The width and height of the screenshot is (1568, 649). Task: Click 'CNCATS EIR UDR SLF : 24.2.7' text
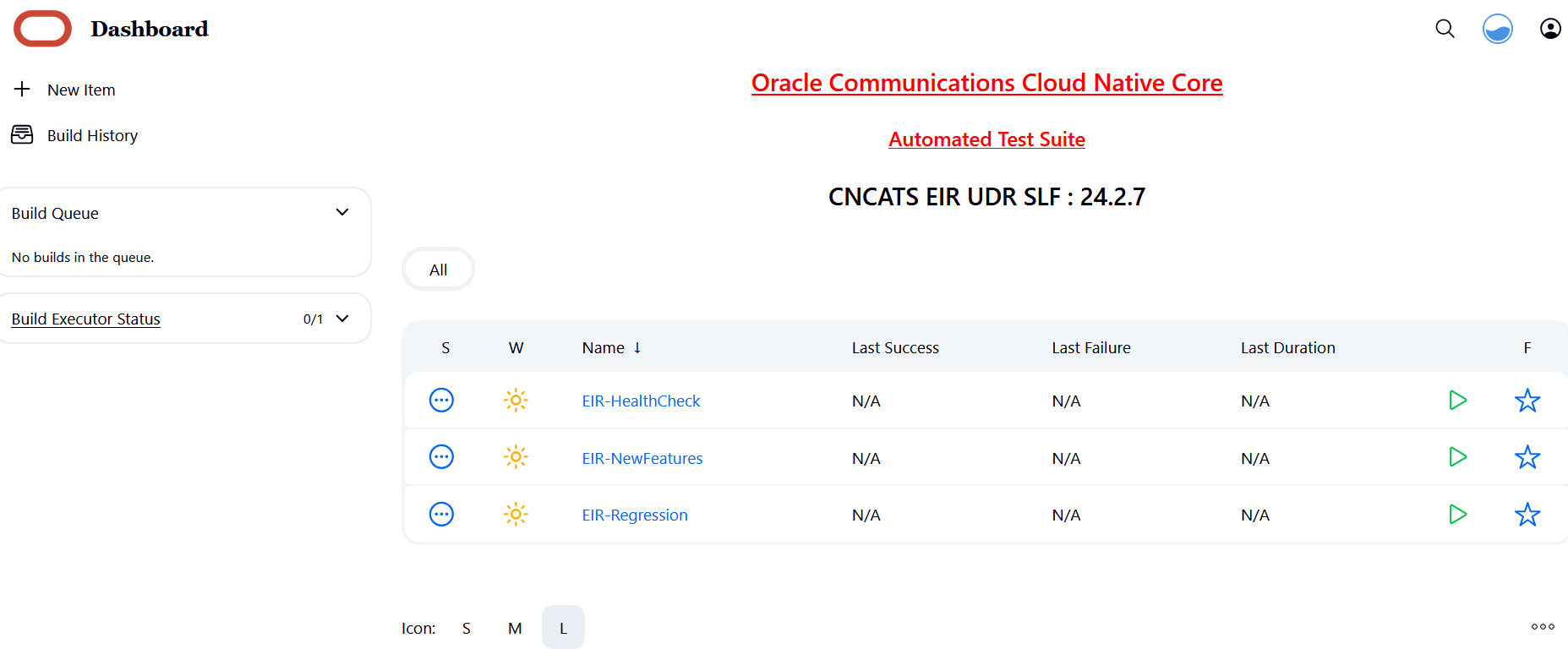[986, 197]
